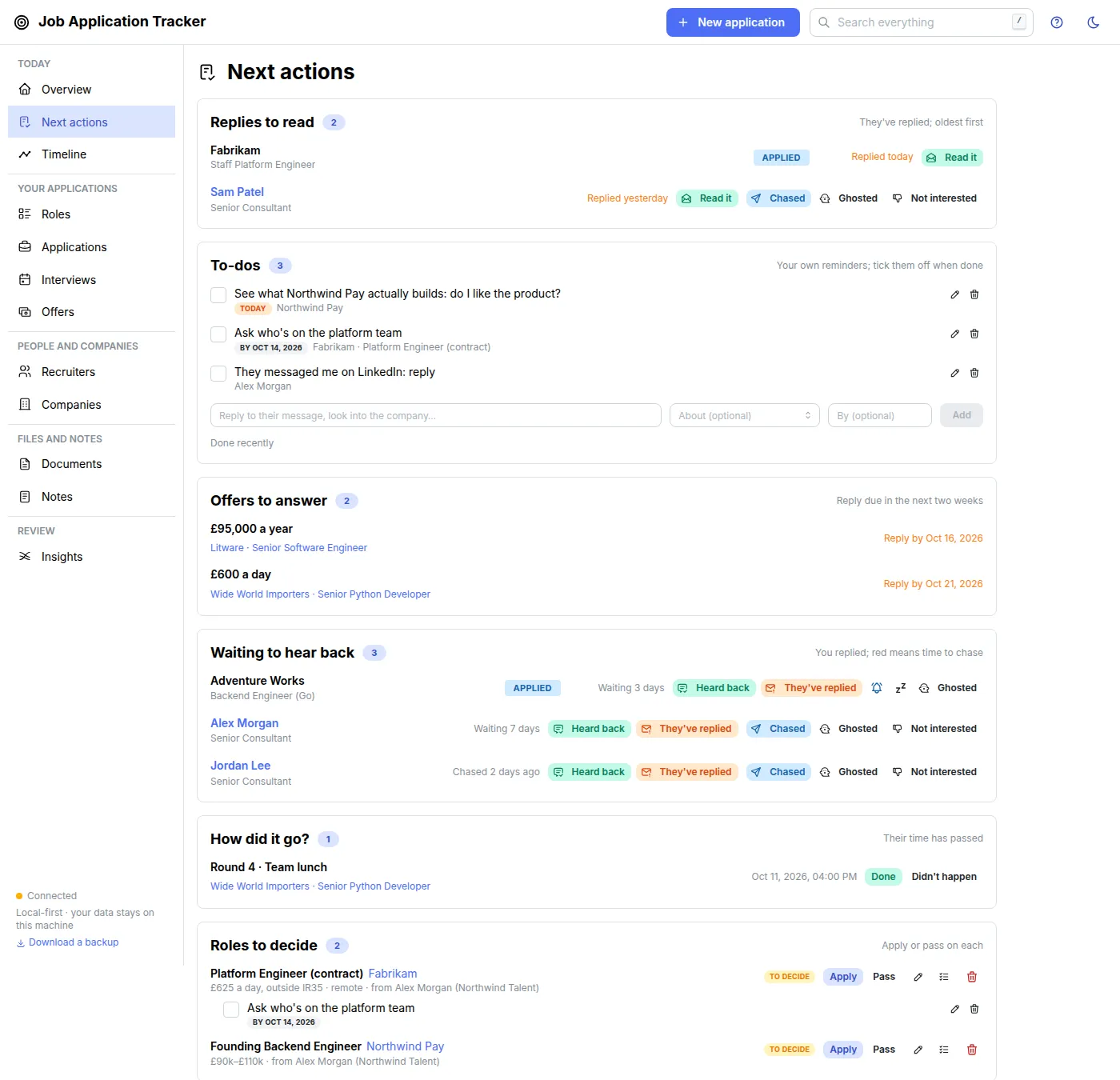The width and height of the screenshot is (1120, 1080).
Task: Delete the LinkedIn reply to-do
Action: coord(974,373)
